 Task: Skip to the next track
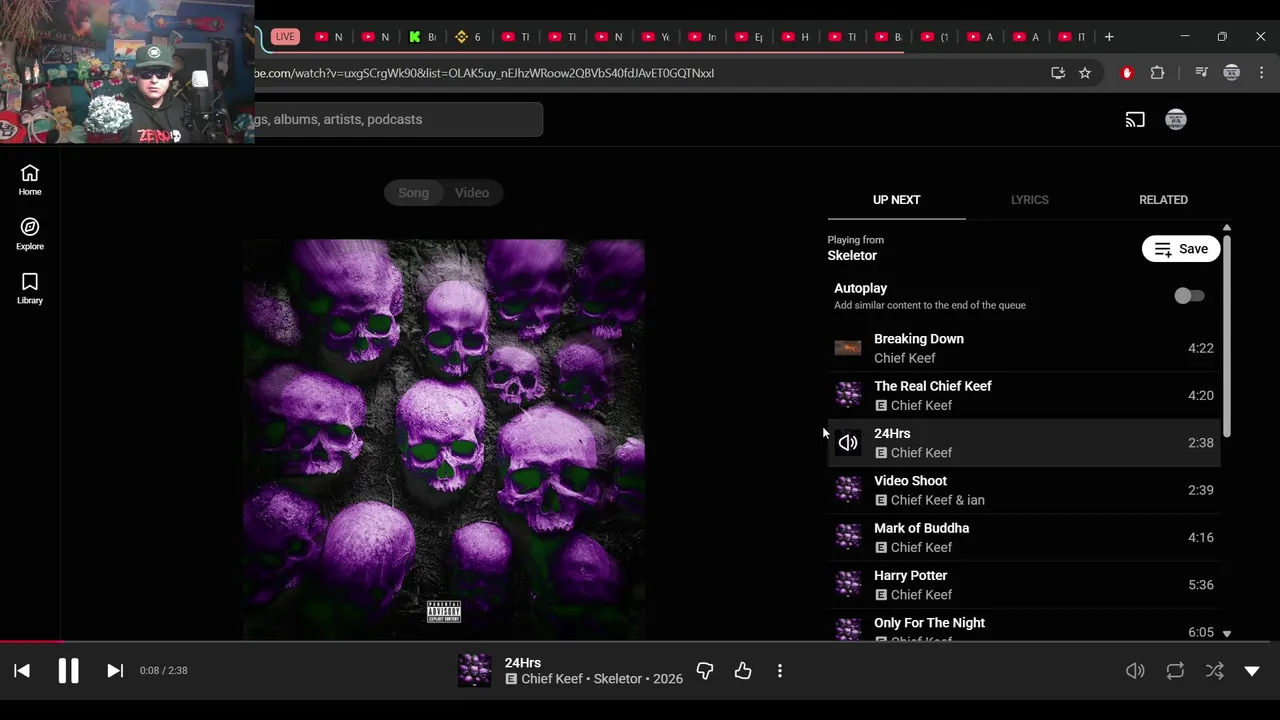click(x=115, y=671)
